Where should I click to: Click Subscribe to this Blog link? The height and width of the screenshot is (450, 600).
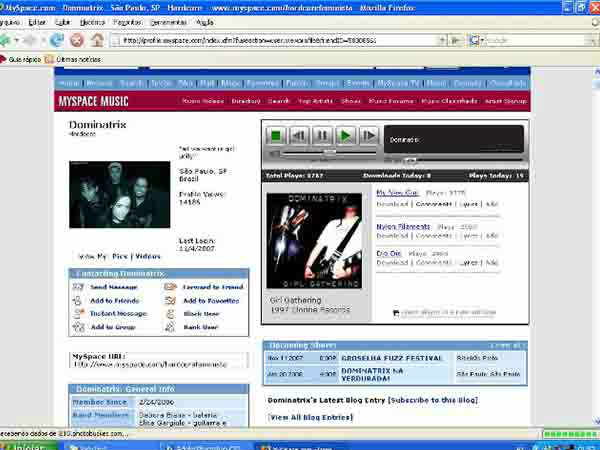(x=433, y=400)
